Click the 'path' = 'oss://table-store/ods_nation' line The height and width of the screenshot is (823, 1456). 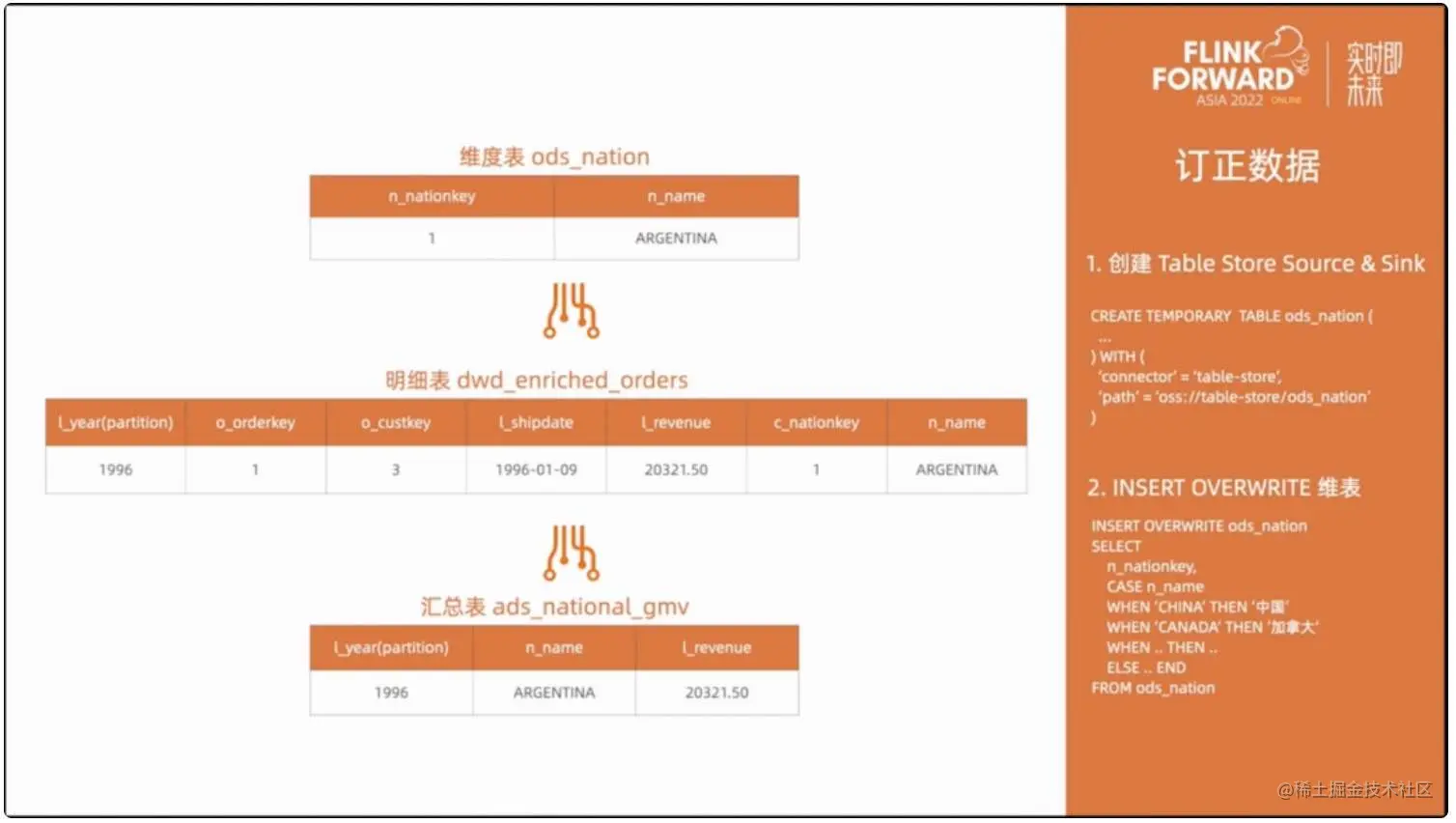[x=1234, y=397]
